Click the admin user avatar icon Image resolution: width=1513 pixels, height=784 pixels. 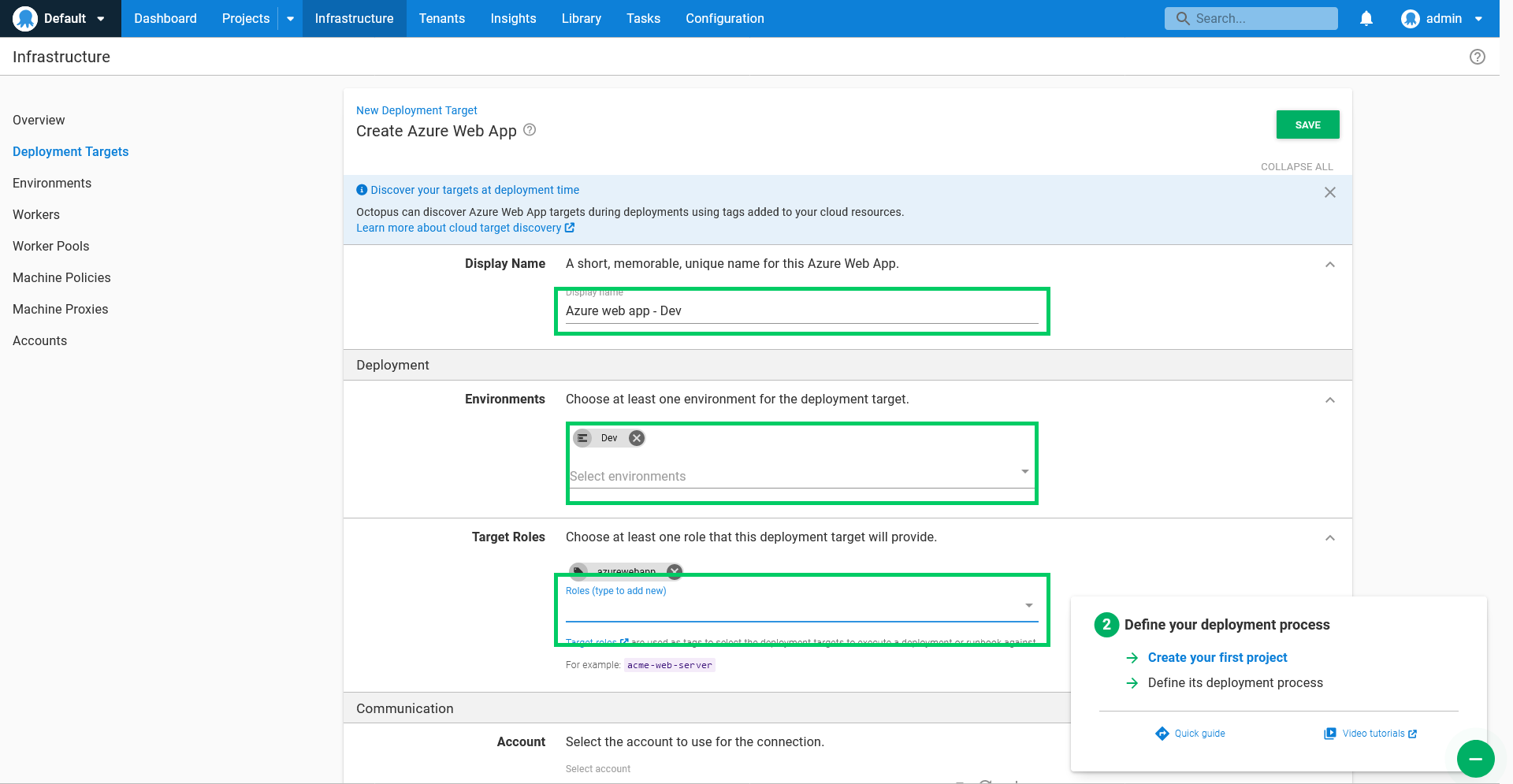[x=1411, y=18]
